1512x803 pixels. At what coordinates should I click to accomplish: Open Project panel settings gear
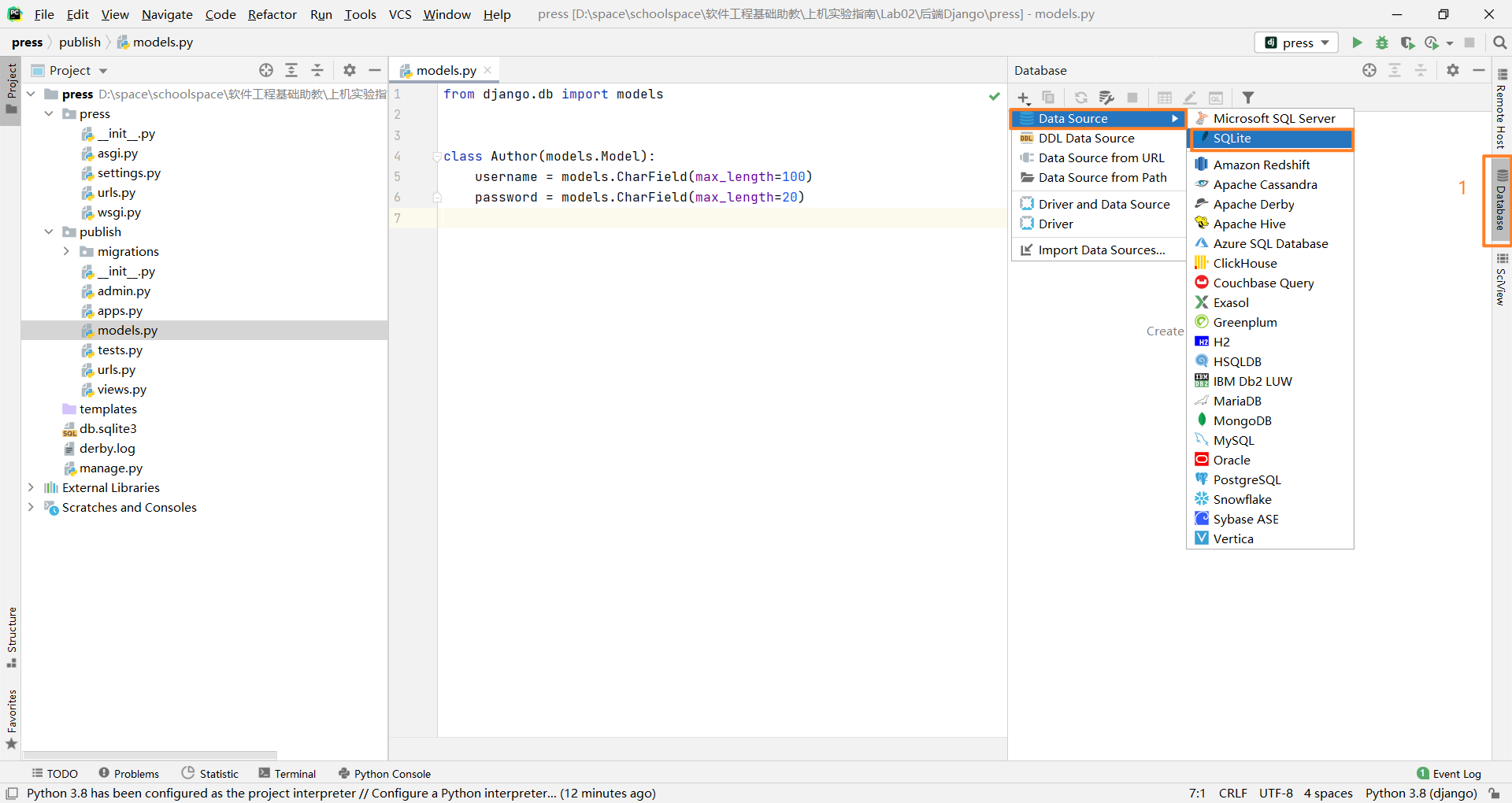pyautogui.click(x=350, y=70)
